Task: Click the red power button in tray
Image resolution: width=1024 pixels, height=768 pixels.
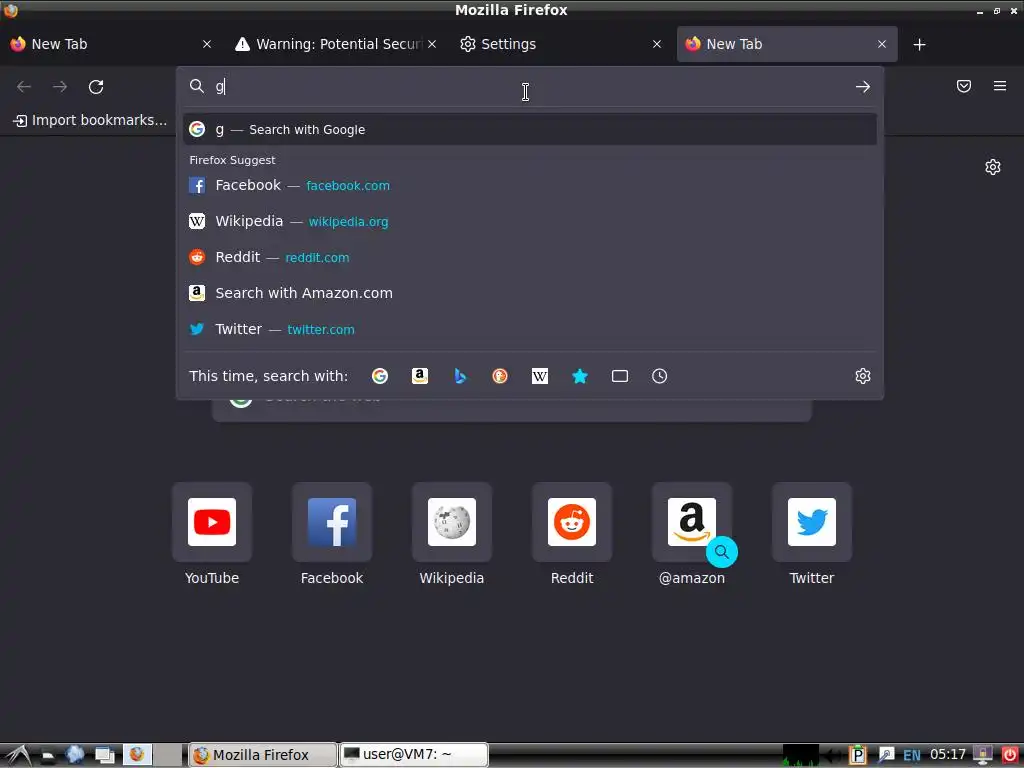Action: pos(1010,755)
